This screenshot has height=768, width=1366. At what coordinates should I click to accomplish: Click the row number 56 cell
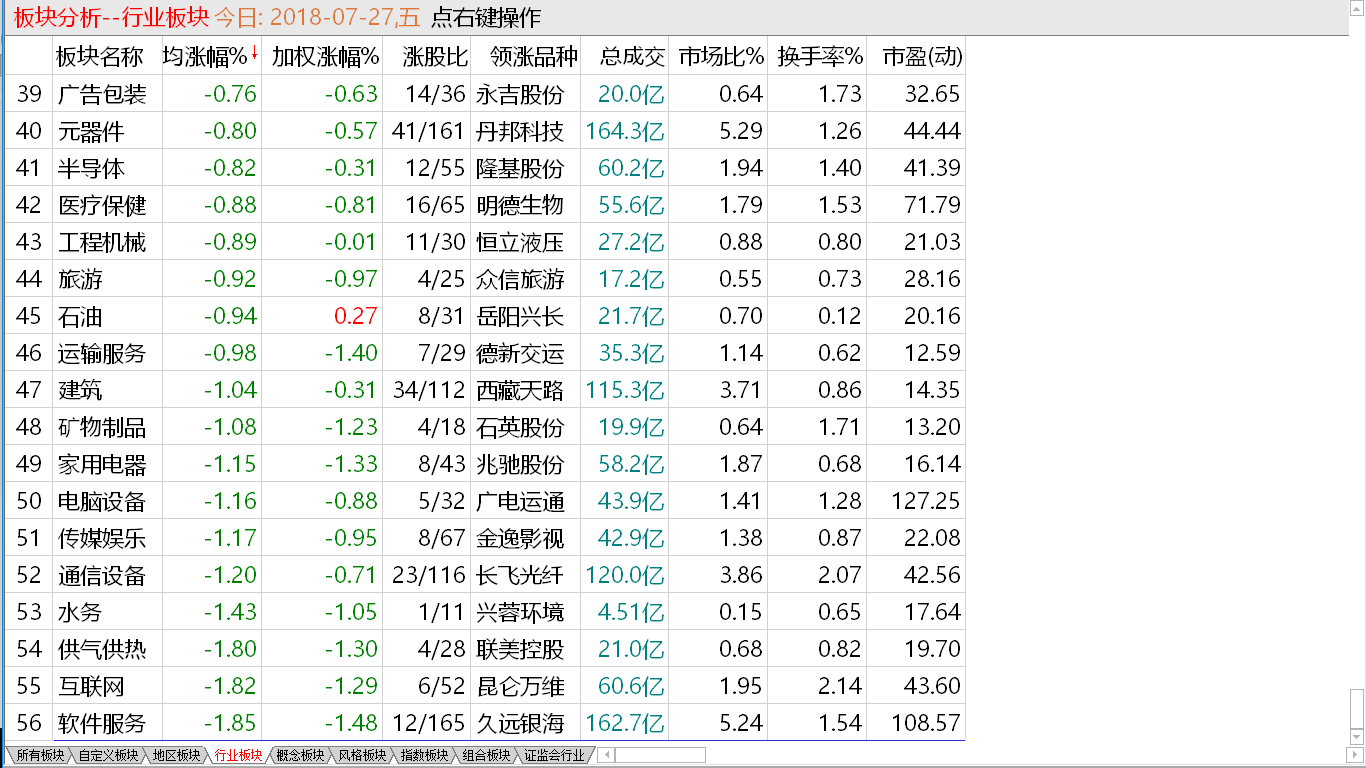pos(29,723)
